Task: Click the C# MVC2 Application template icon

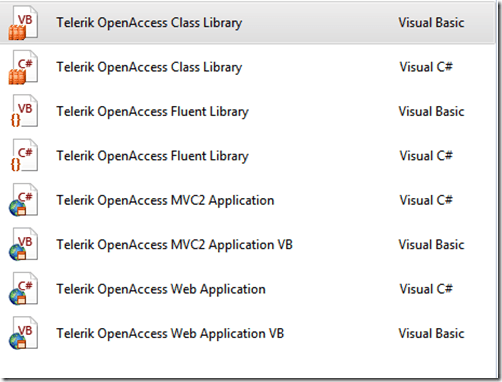Action: 23,200
